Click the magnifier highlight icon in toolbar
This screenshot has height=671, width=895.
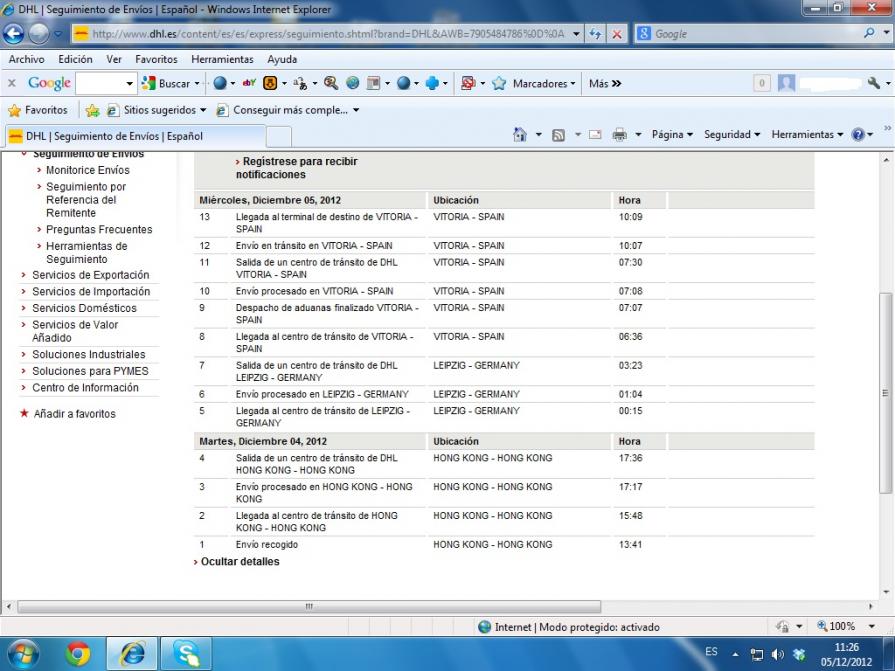330,83
